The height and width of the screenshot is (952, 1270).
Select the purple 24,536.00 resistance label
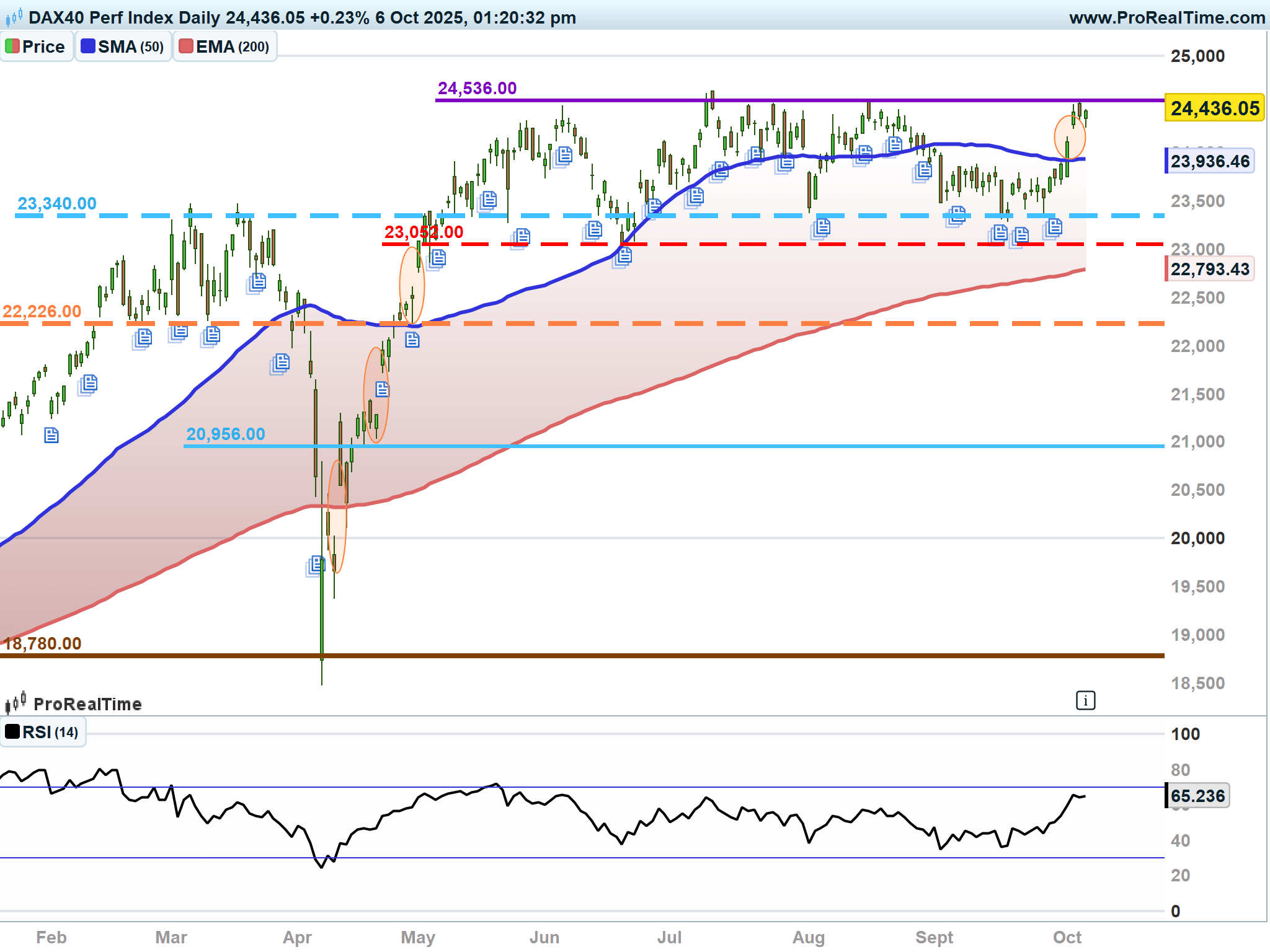pyautogui.click(x=477, y=89)
